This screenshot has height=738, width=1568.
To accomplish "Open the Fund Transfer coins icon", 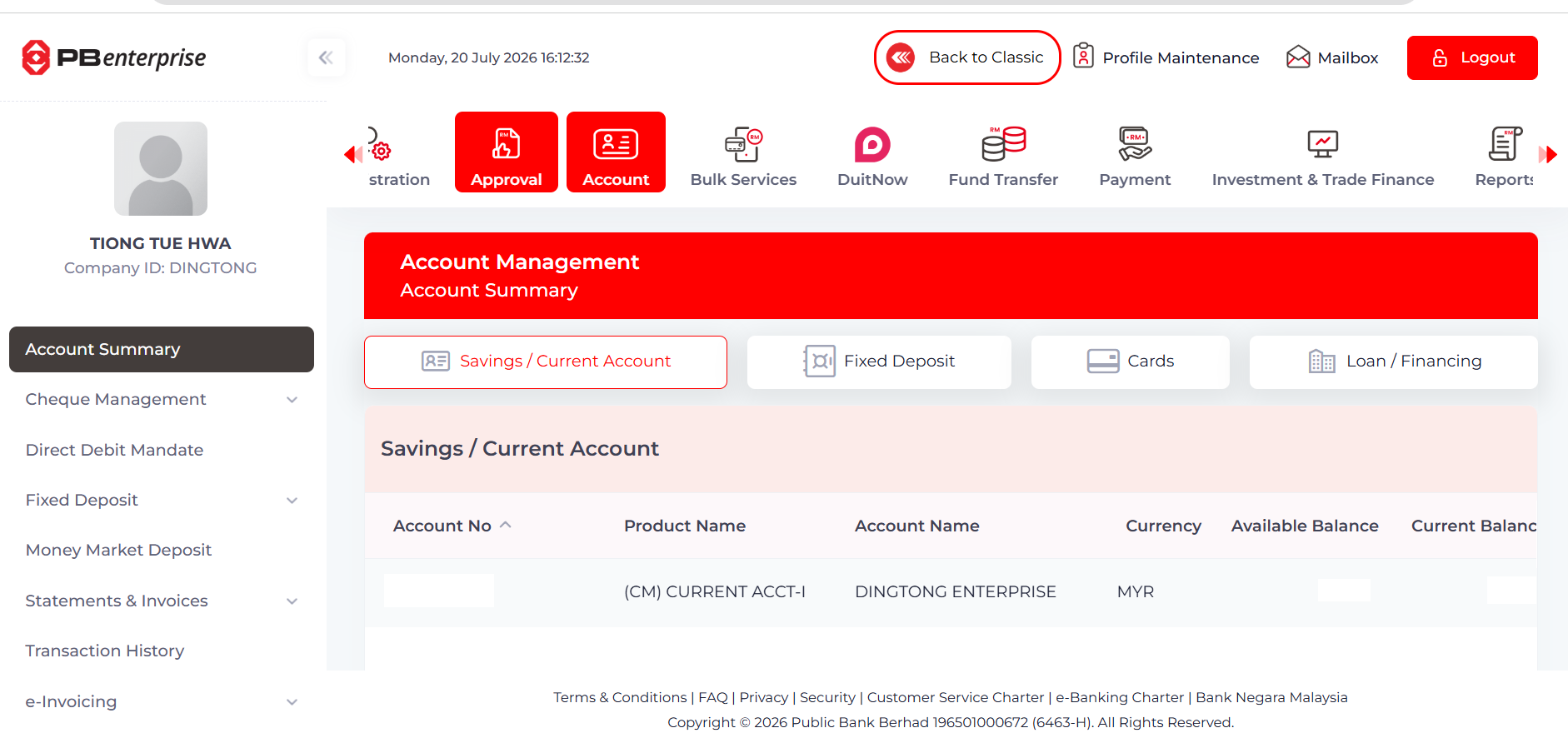I will (1003, 143).
